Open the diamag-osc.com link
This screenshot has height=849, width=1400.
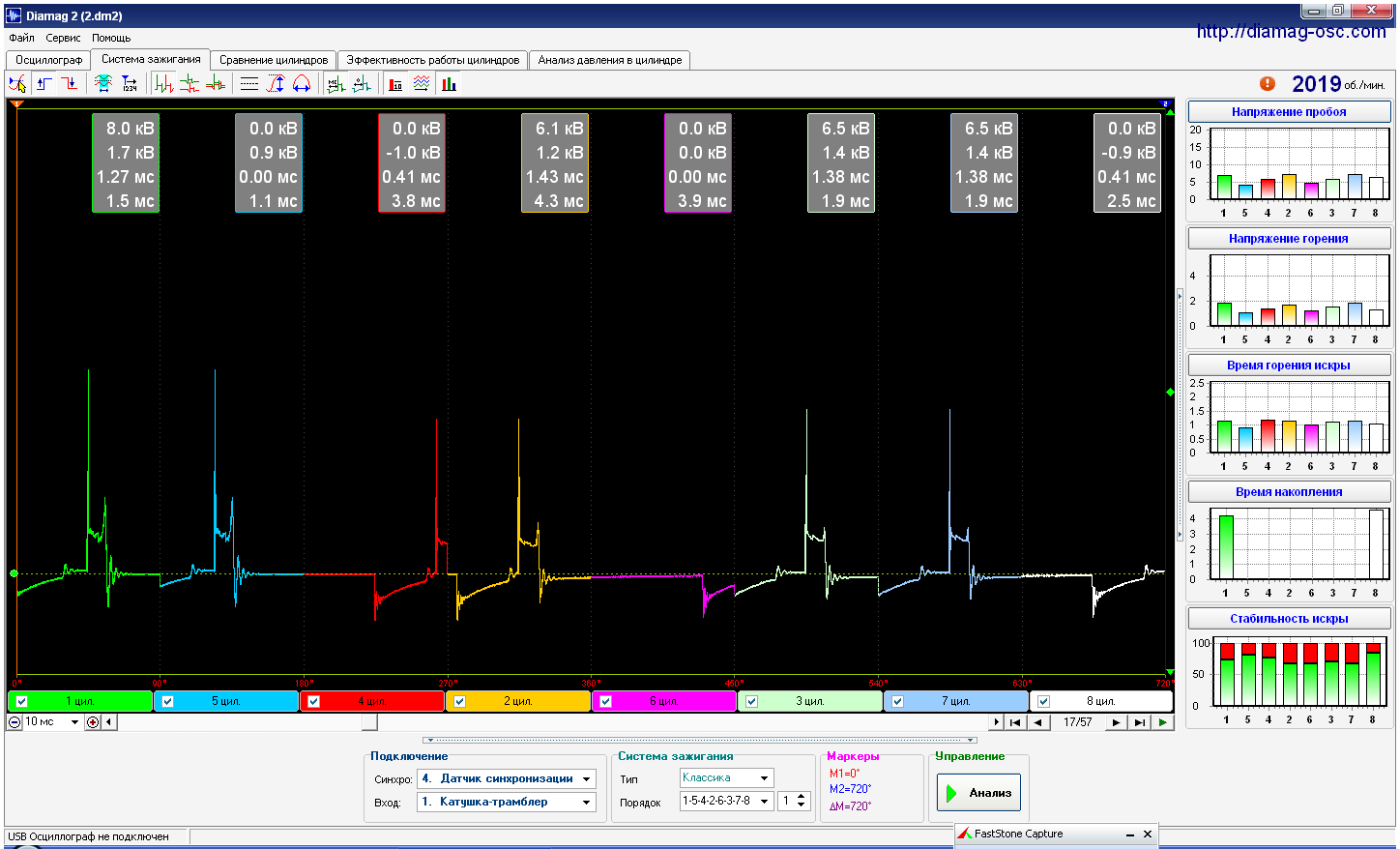point(1291,32)
